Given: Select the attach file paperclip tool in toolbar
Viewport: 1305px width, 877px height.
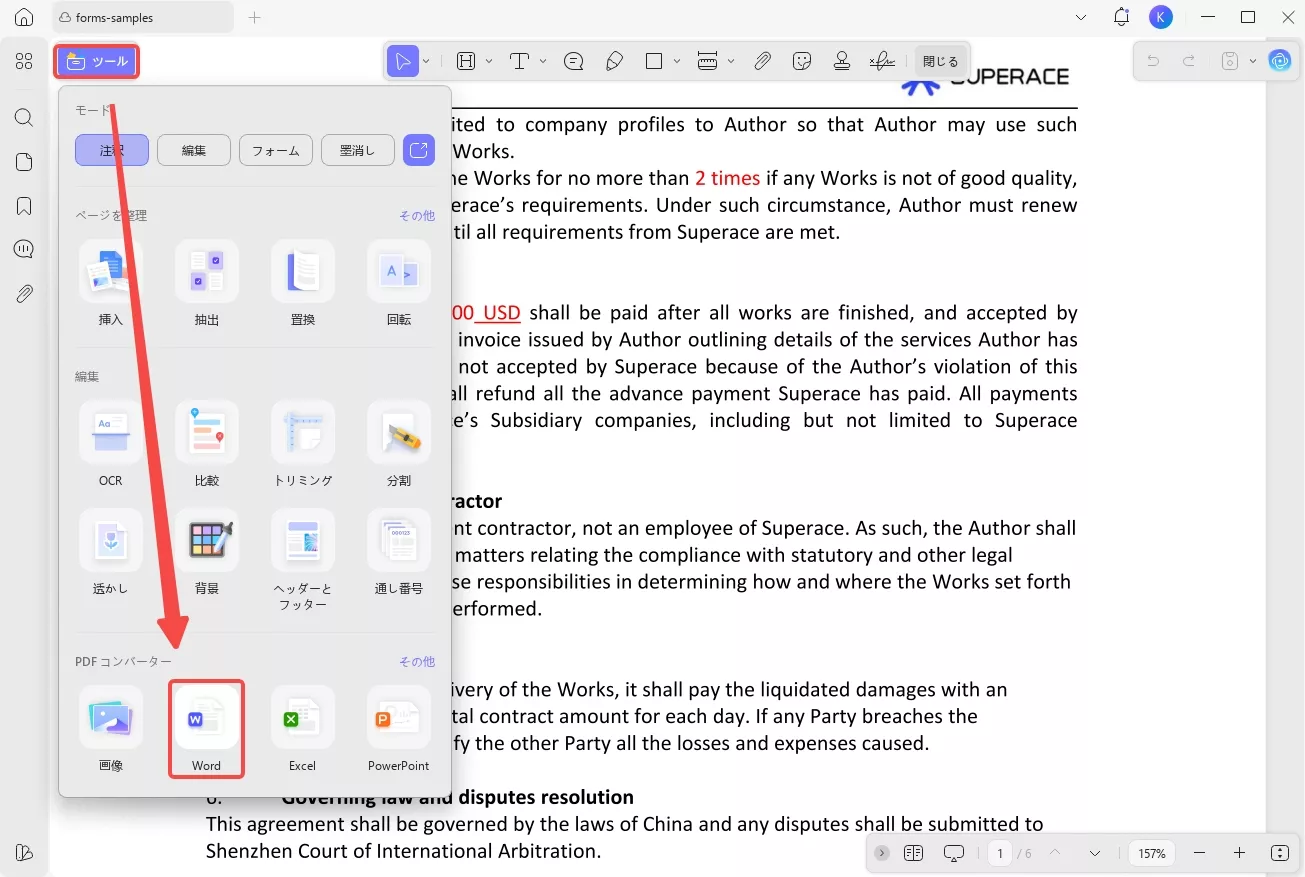Looking at the screenshot, I should 762,62.
